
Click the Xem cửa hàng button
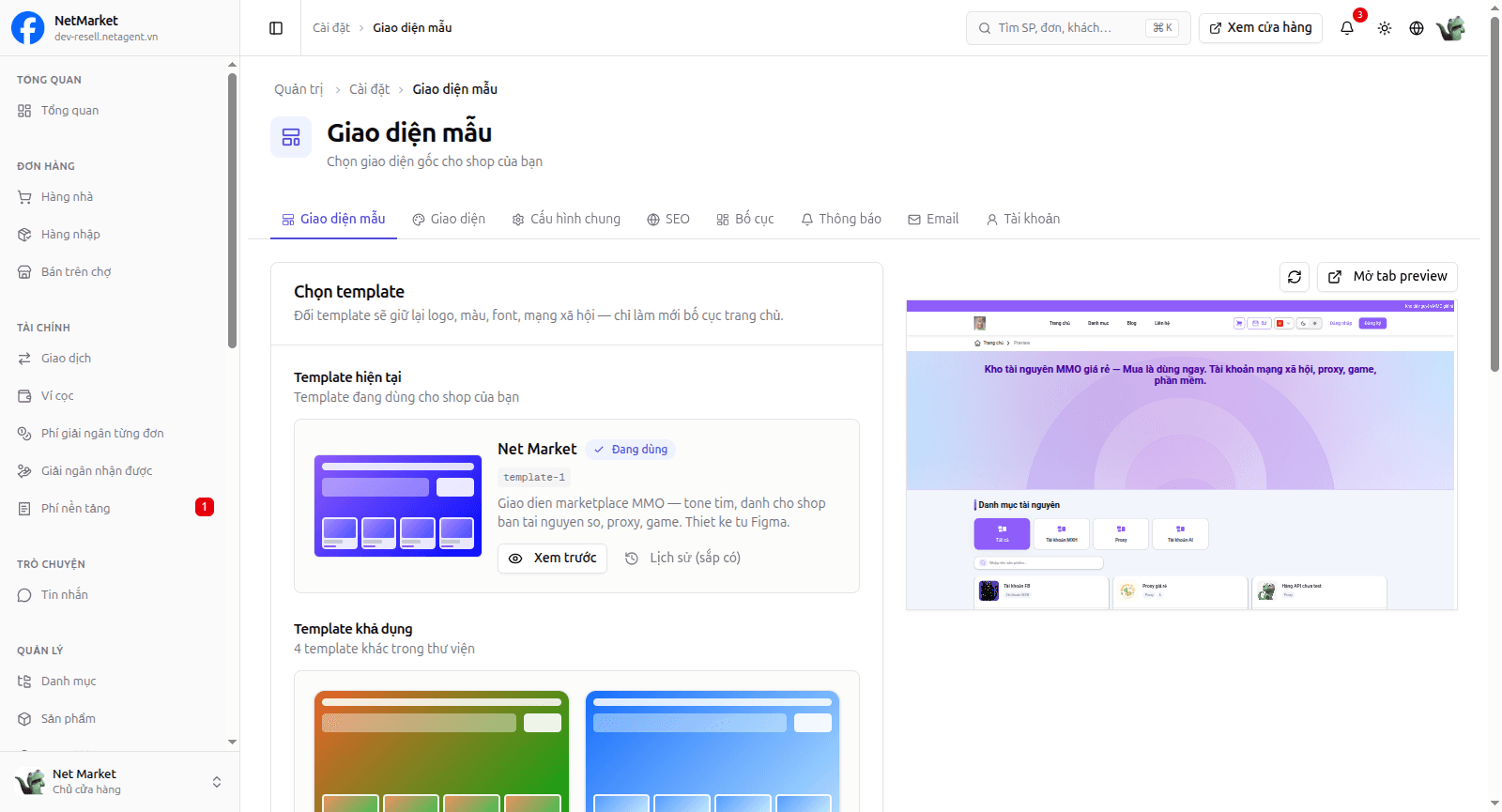pos(1261,28)
